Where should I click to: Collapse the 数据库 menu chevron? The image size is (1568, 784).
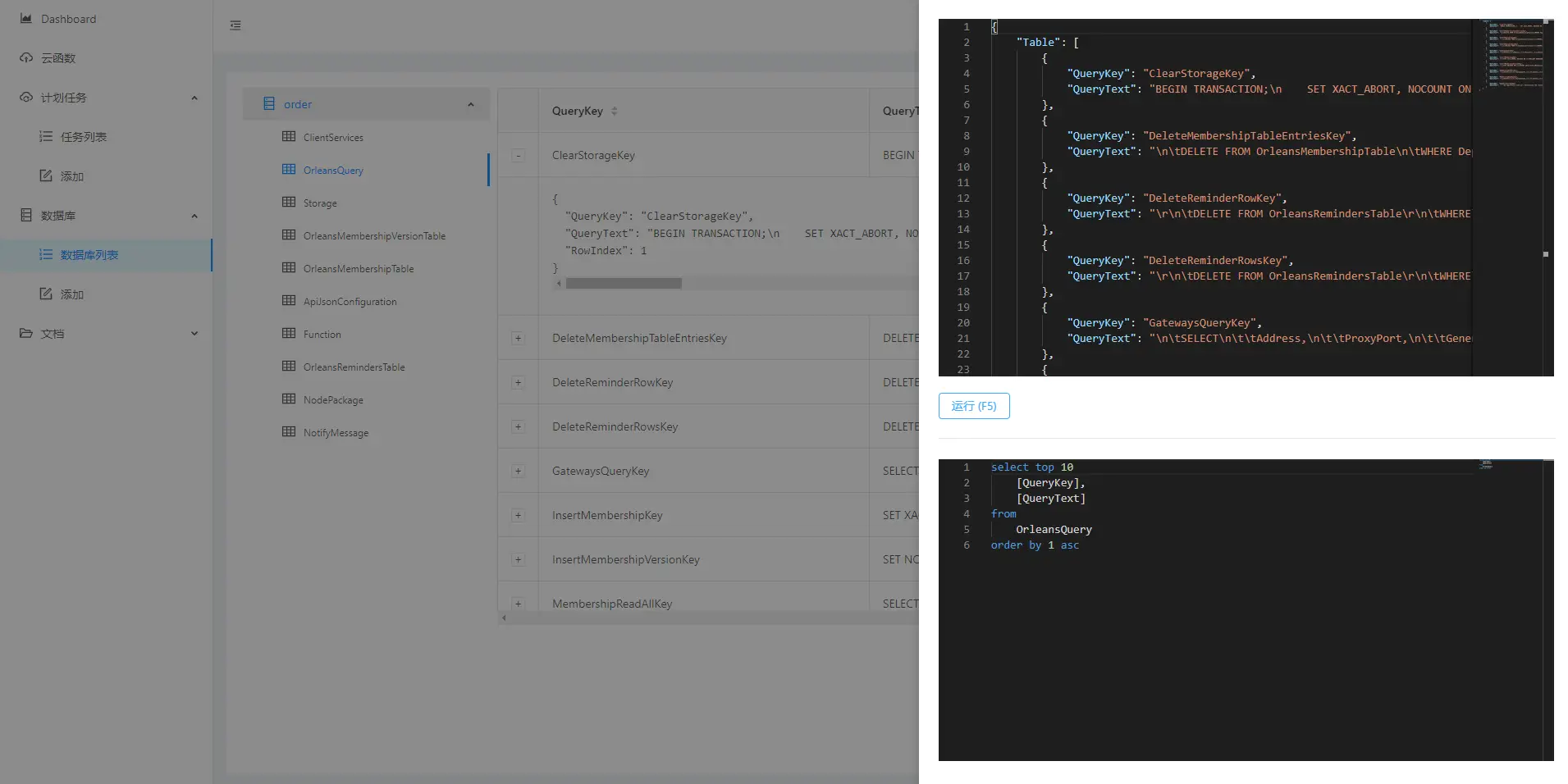point(194,217)
